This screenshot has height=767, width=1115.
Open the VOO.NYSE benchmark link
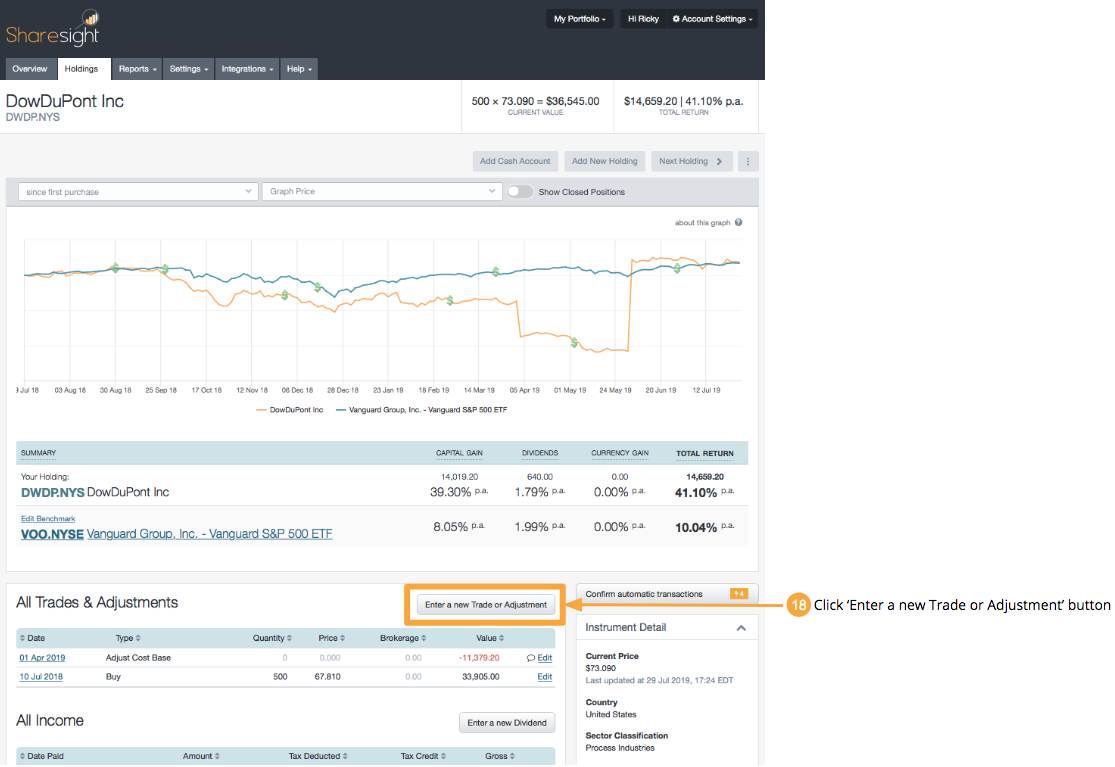click(176, 534)
